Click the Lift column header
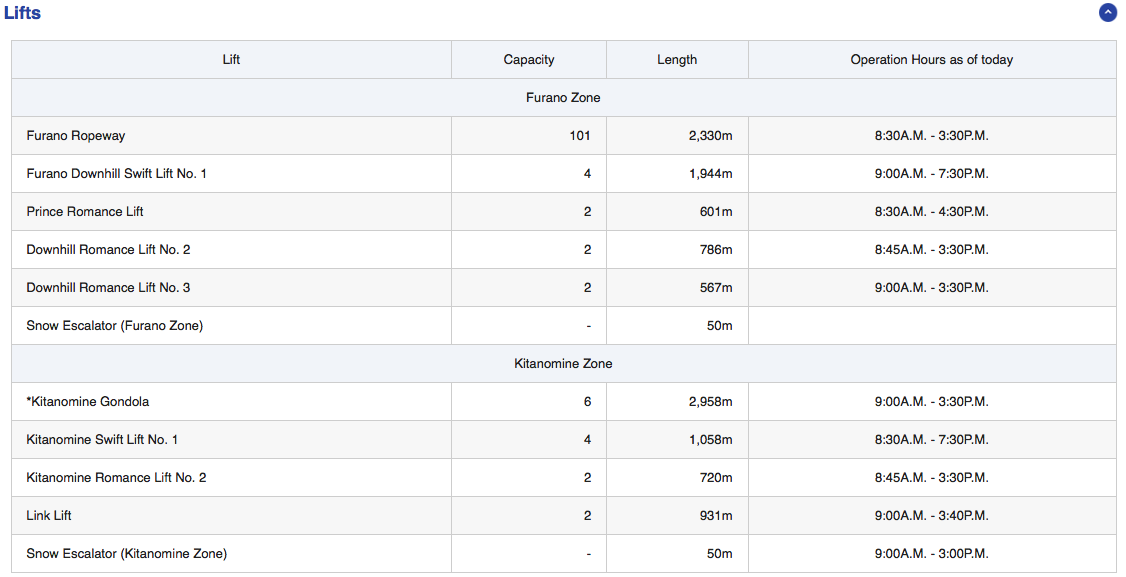Screen dimensions: 1126x577 [x=231, y=60]
